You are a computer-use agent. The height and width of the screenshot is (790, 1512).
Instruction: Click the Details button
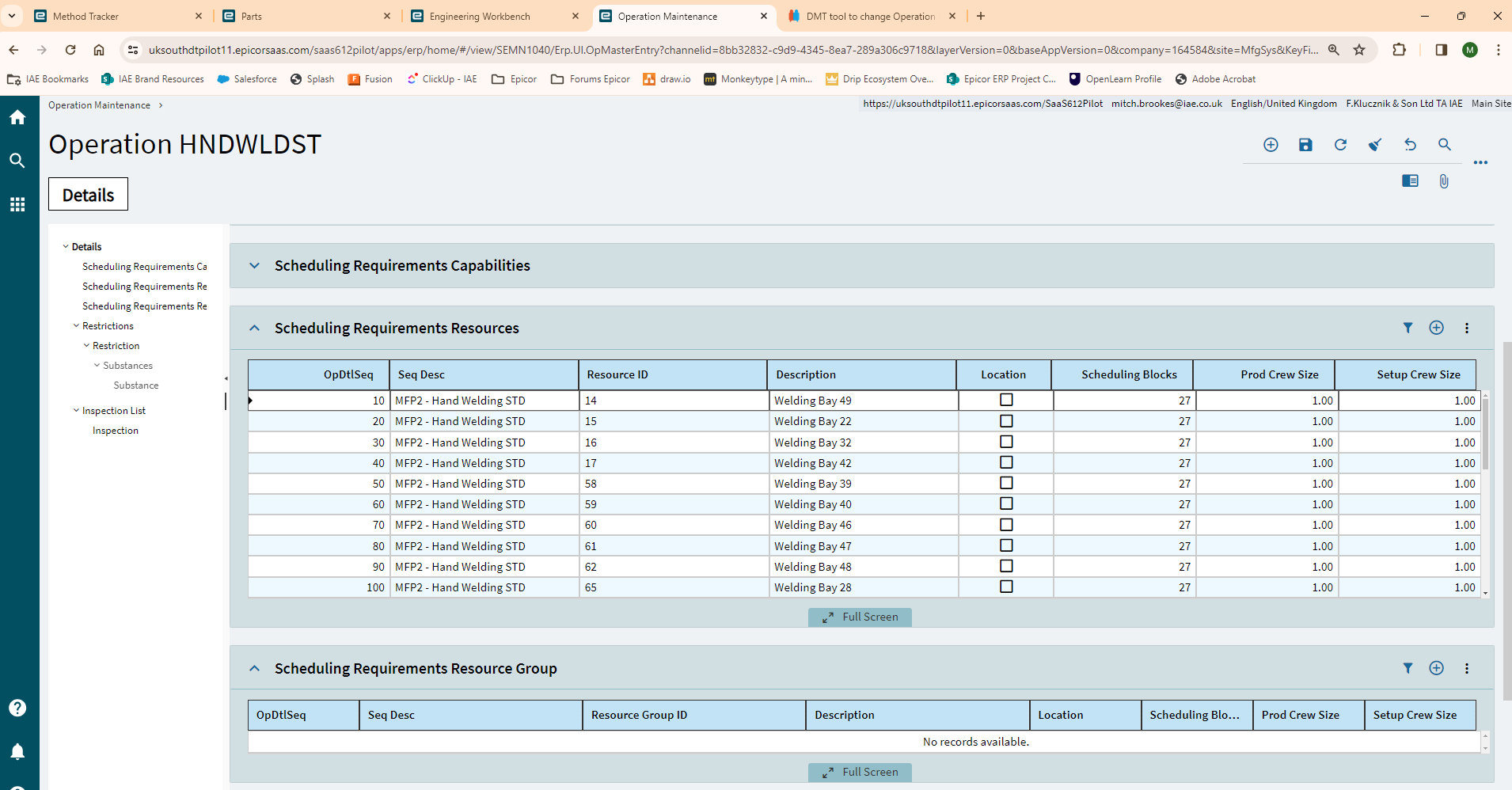88,195
